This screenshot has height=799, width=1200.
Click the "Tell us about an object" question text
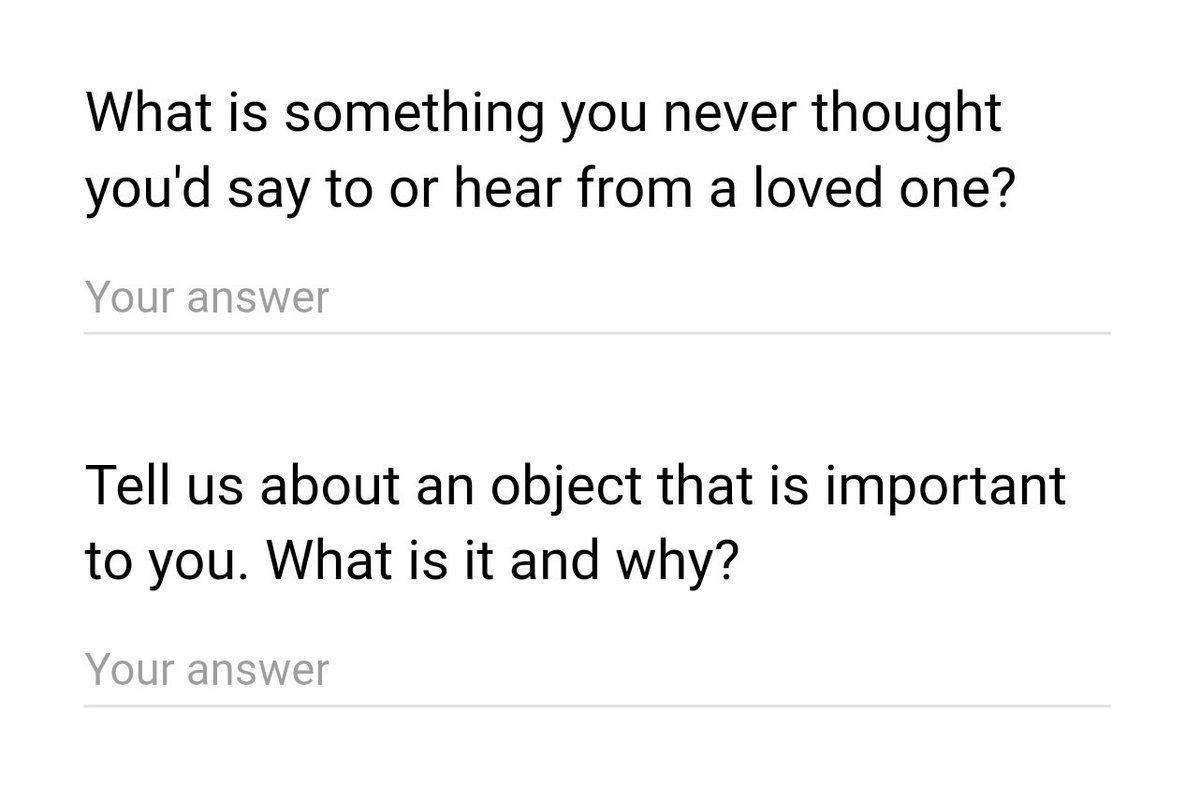tap(575, 486)
